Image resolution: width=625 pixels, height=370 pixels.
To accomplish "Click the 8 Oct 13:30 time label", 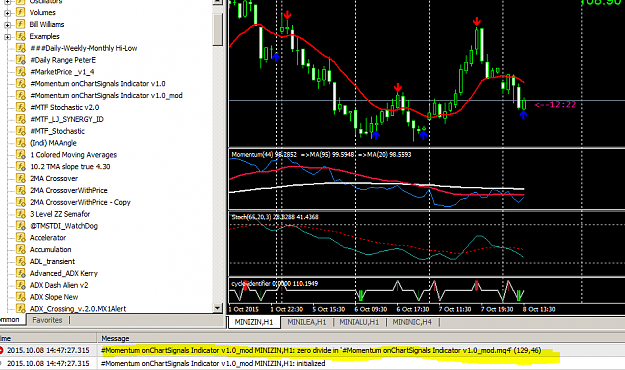I will pos(539,309).
